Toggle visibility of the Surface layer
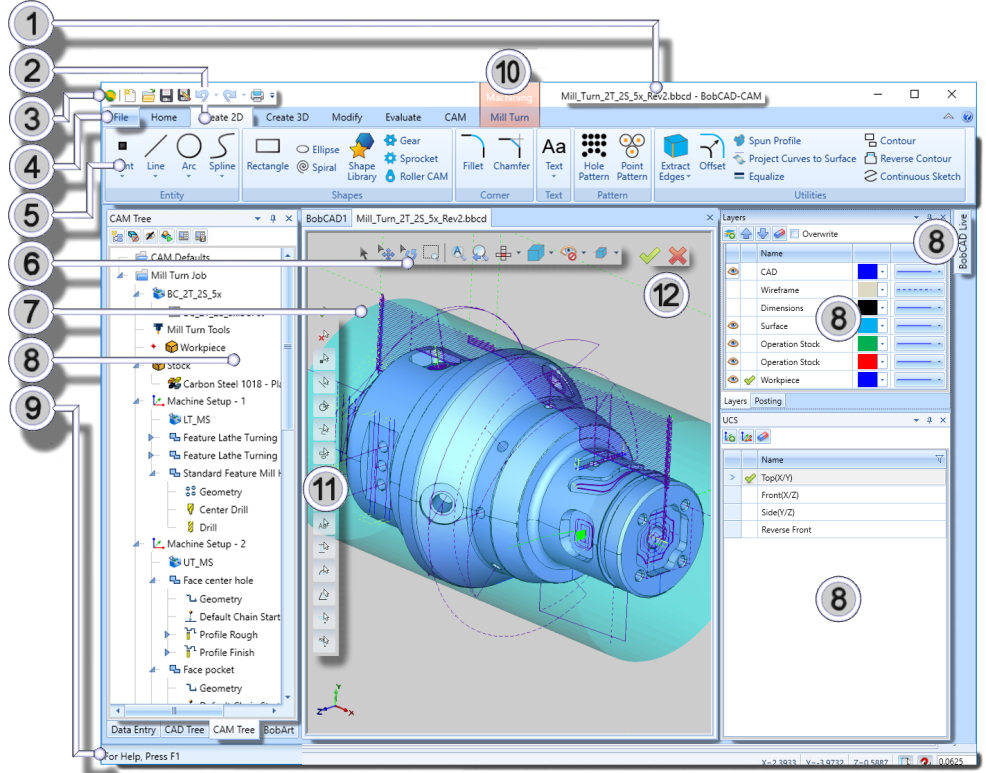The width and height of the screenshot is (986, 773). tap(733, 326)
